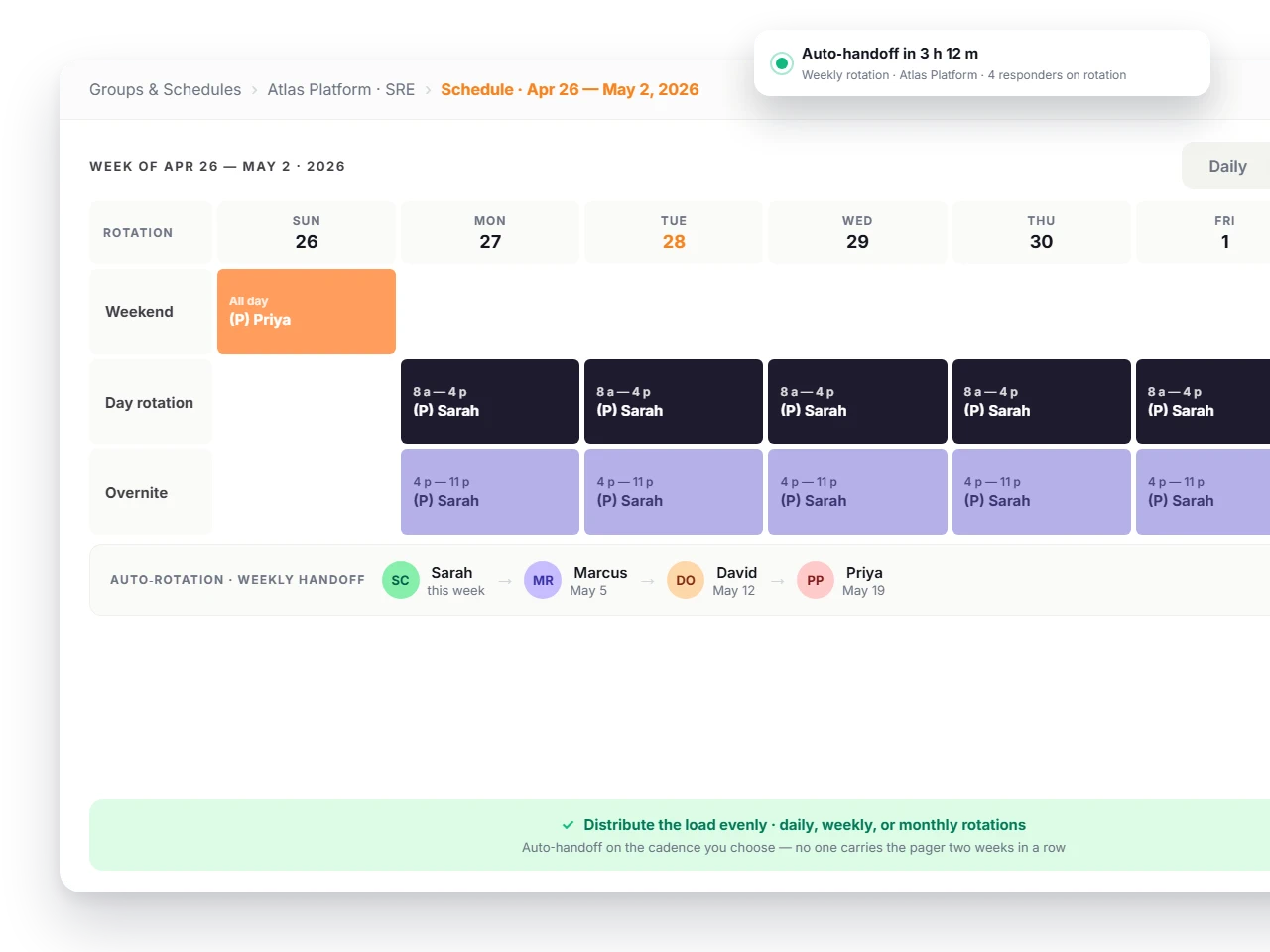Click the SC avatar for Sarah
The width and height of the screenshot is (1270, 952).
point(400,580)
